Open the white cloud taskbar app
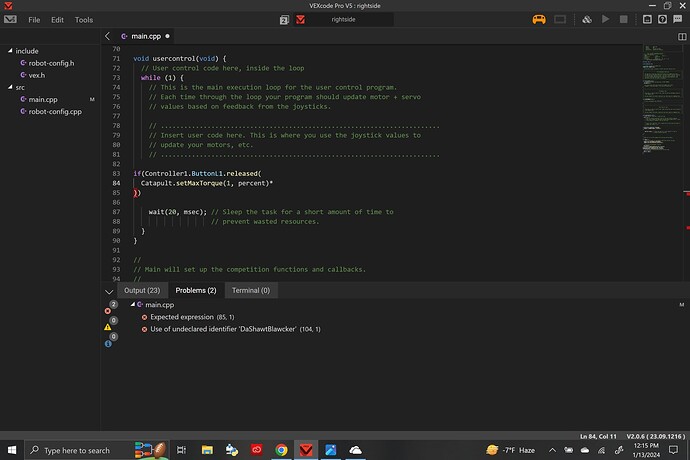The image size is (690, 460). click(x=355, y=450)
